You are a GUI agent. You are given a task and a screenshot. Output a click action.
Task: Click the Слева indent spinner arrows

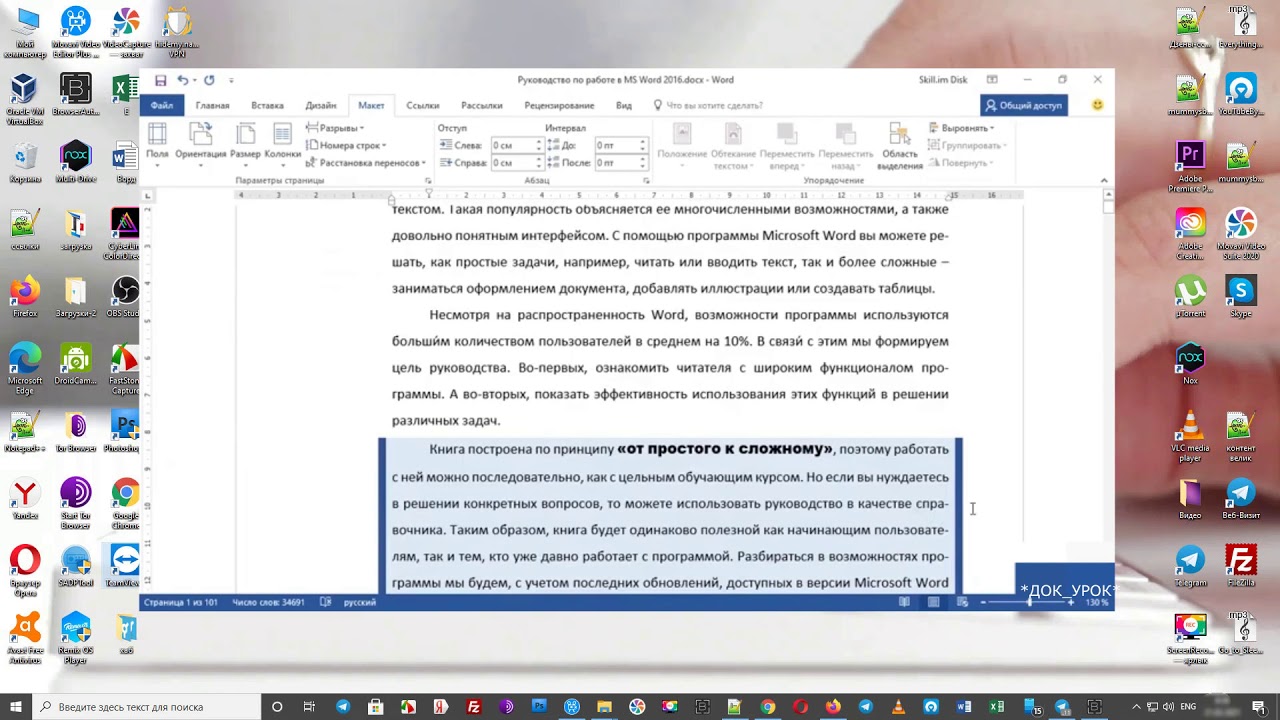(x=539, y=145)
